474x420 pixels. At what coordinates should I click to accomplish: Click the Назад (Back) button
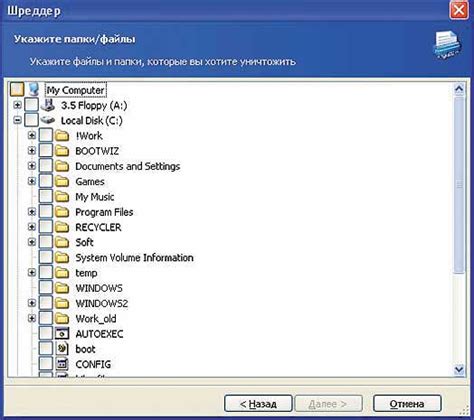point(258,404)
